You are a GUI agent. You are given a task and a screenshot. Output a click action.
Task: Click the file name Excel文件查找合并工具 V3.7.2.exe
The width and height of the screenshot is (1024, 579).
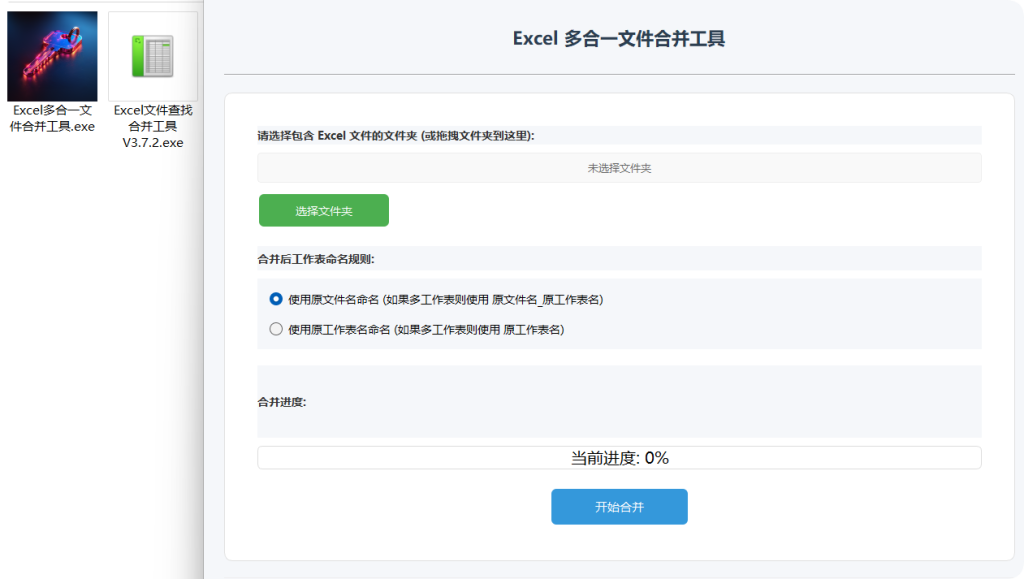tap(153, 126)
